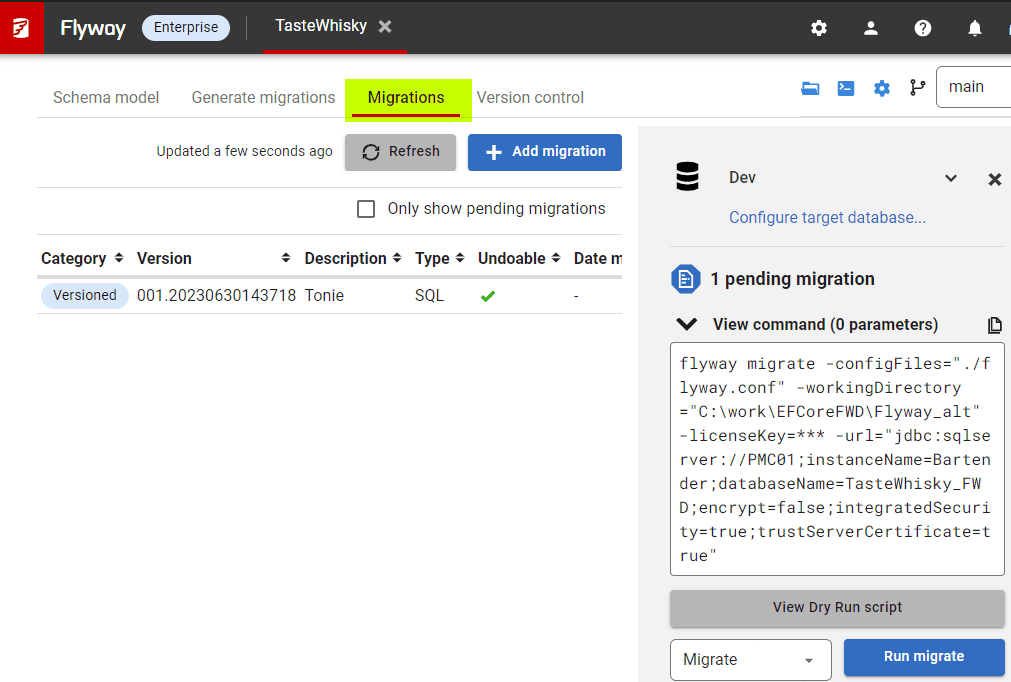
Task: Click the red Flyway logo icon
Action: [x=21, y=28]
